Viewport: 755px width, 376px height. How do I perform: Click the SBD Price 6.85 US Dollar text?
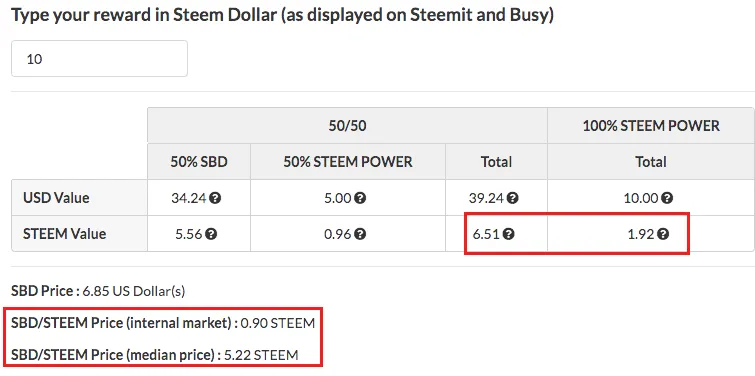pos(98,291)
